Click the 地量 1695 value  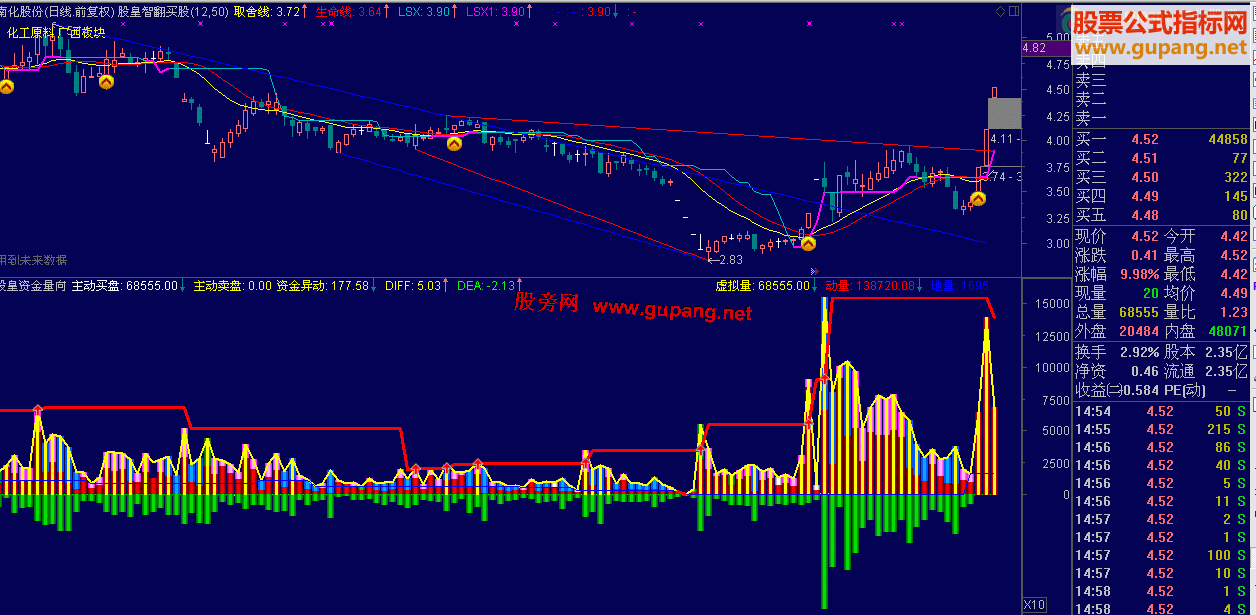[959, 286]
